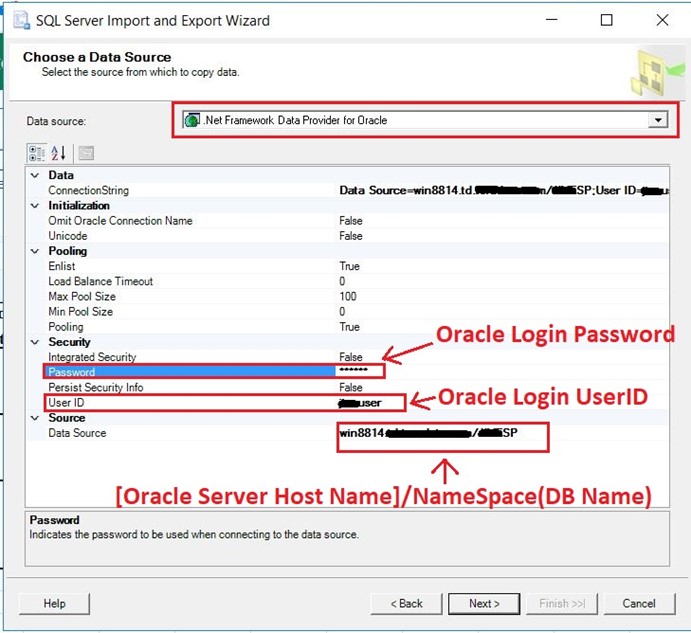
Task: Click the False value for Persist Security Info
Action: pos(351,387)
